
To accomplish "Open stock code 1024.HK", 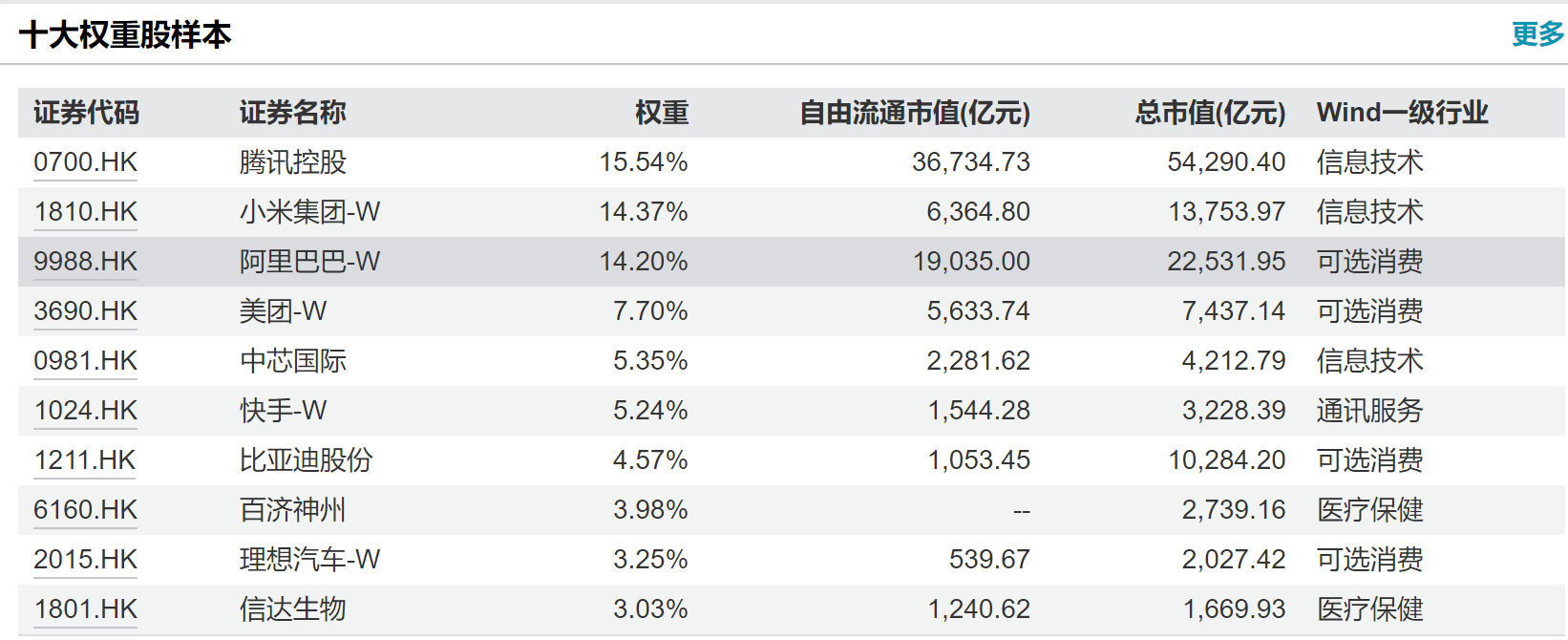I will (86, 411).
